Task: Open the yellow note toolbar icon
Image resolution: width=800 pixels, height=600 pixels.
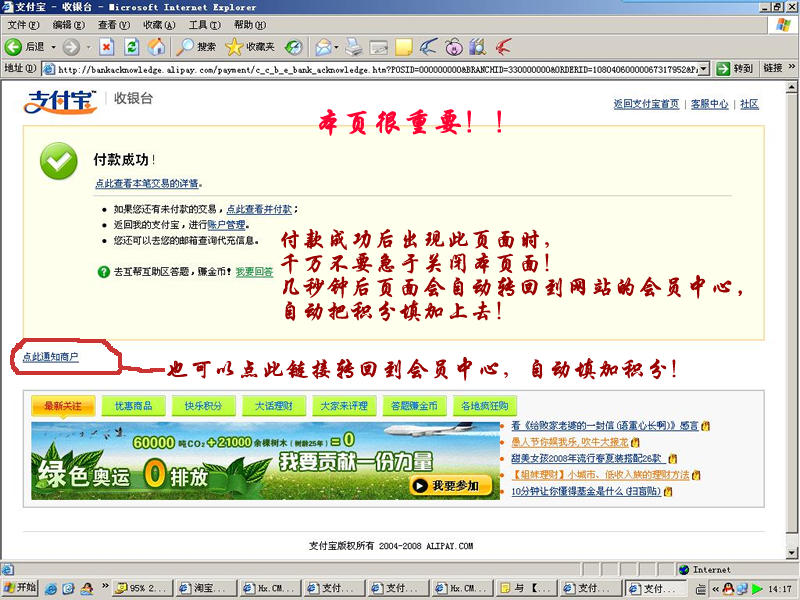Action: pos(404,47)
